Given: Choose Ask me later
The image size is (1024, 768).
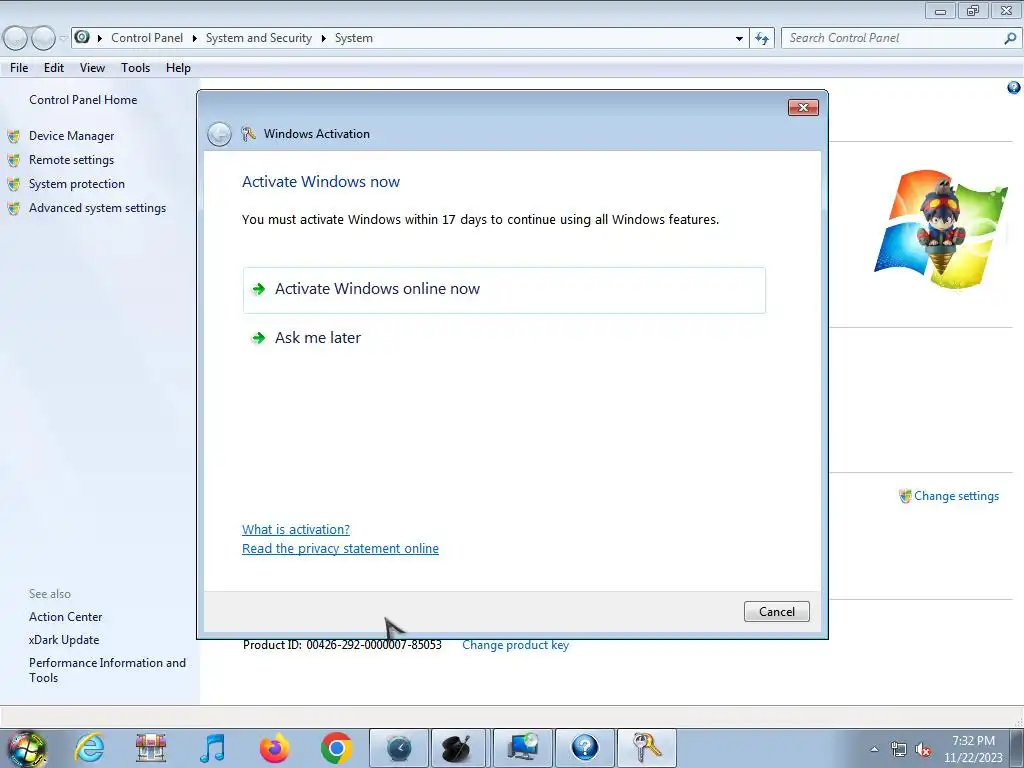Looking at the screenshot, I should 318,338.
